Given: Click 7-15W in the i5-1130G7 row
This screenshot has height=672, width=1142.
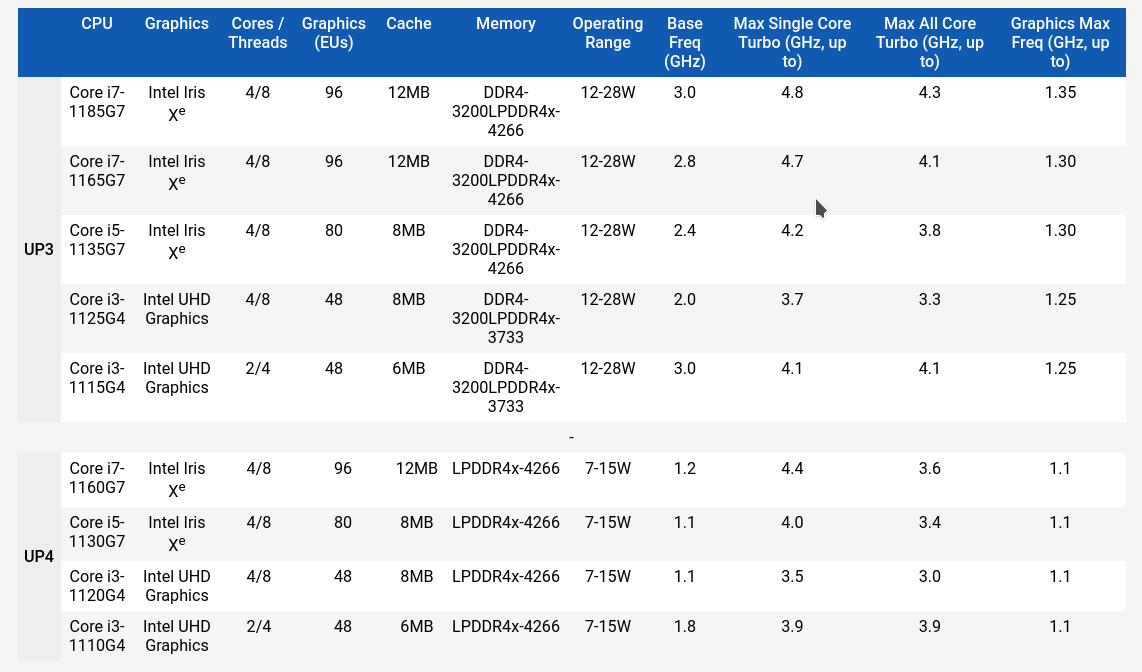Looking at the screenshot, I should [607, 523].
